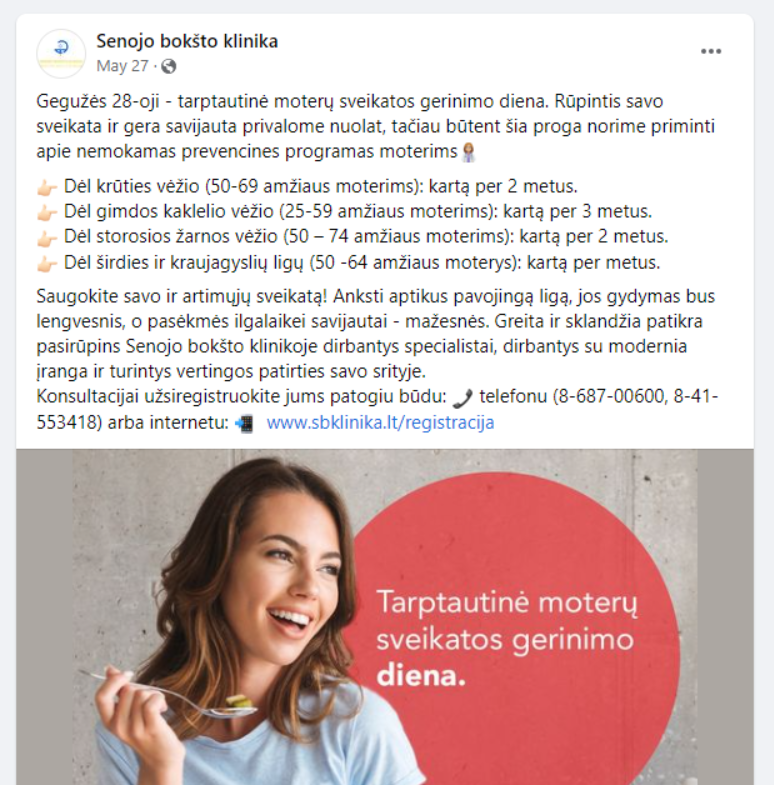Click the May 27 post timestamp

[x=122, y=66]
